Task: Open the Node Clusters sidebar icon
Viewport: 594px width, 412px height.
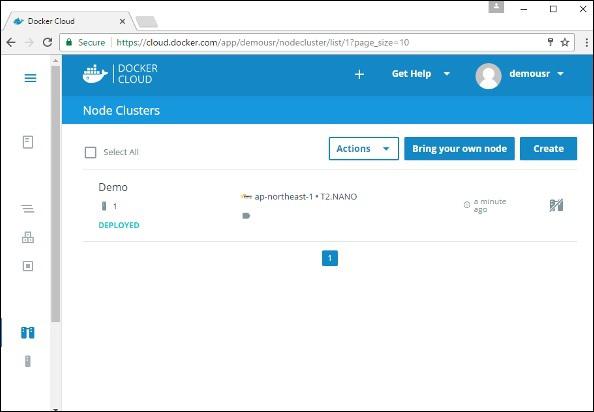Action: tap(27, 332)
